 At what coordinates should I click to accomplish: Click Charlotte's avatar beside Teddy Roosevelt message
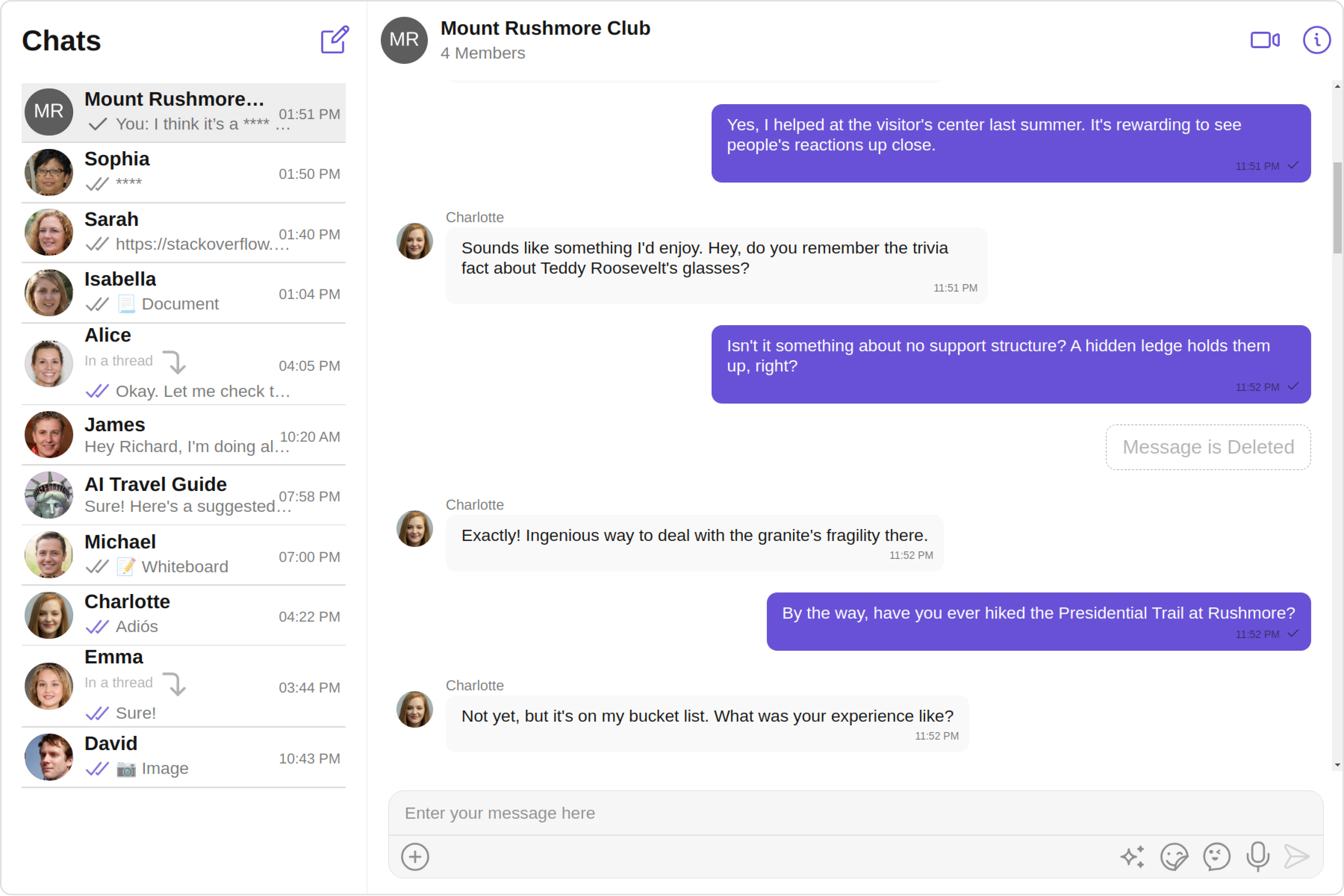(x=414, y=241)
